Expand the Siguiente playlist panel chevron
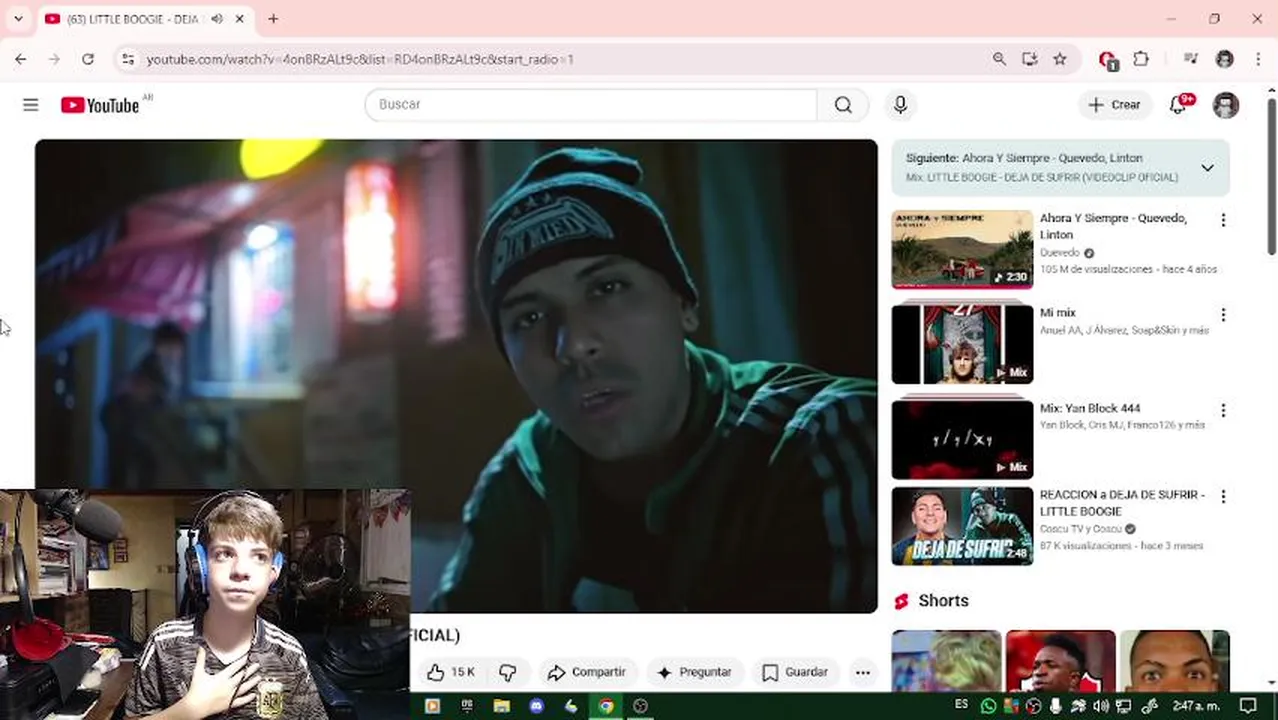The image size is (1278, 720). (1207, 168)
